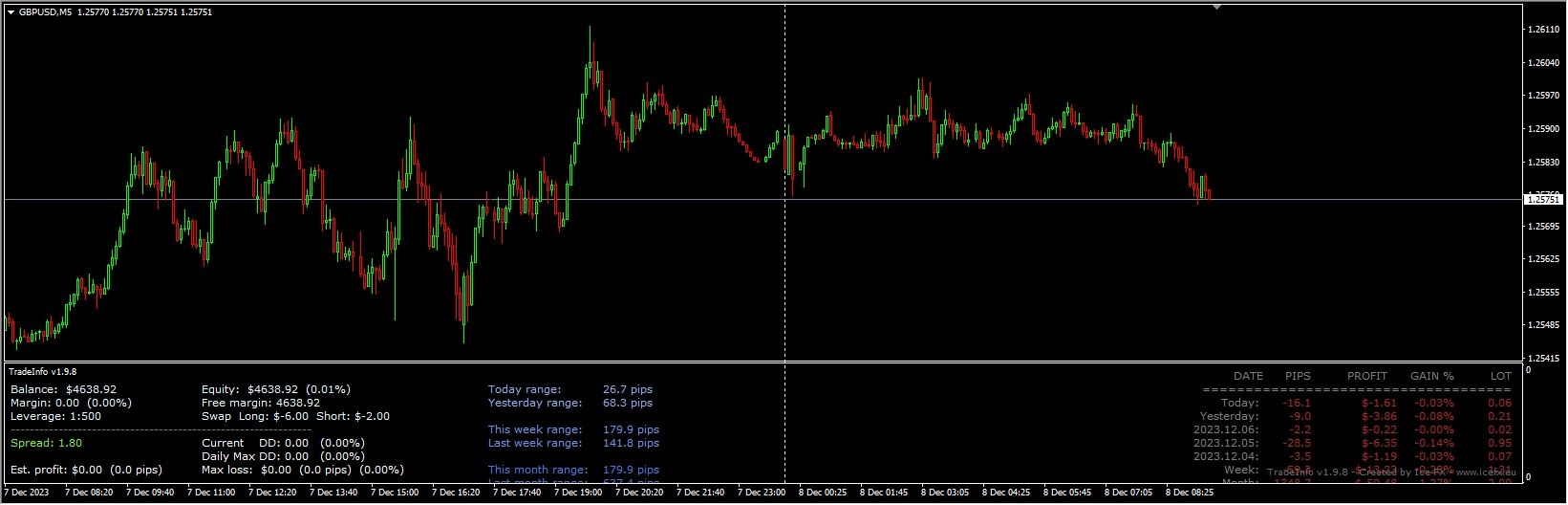Click the '7 Dec 2023' time axis label

pos(27,494)
